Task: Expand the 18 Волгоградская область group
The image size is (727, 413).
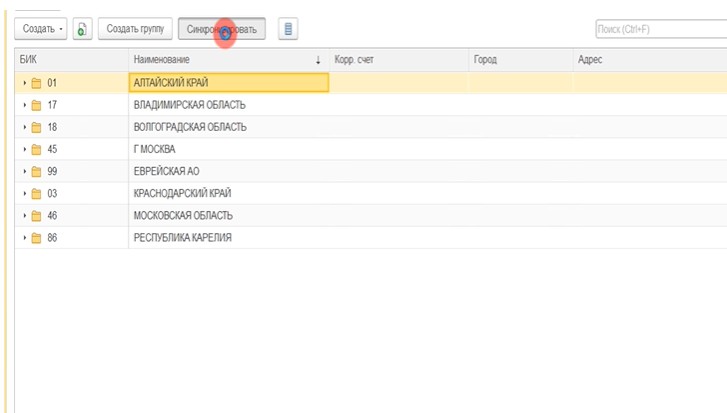Action: [x=24, y=127]
